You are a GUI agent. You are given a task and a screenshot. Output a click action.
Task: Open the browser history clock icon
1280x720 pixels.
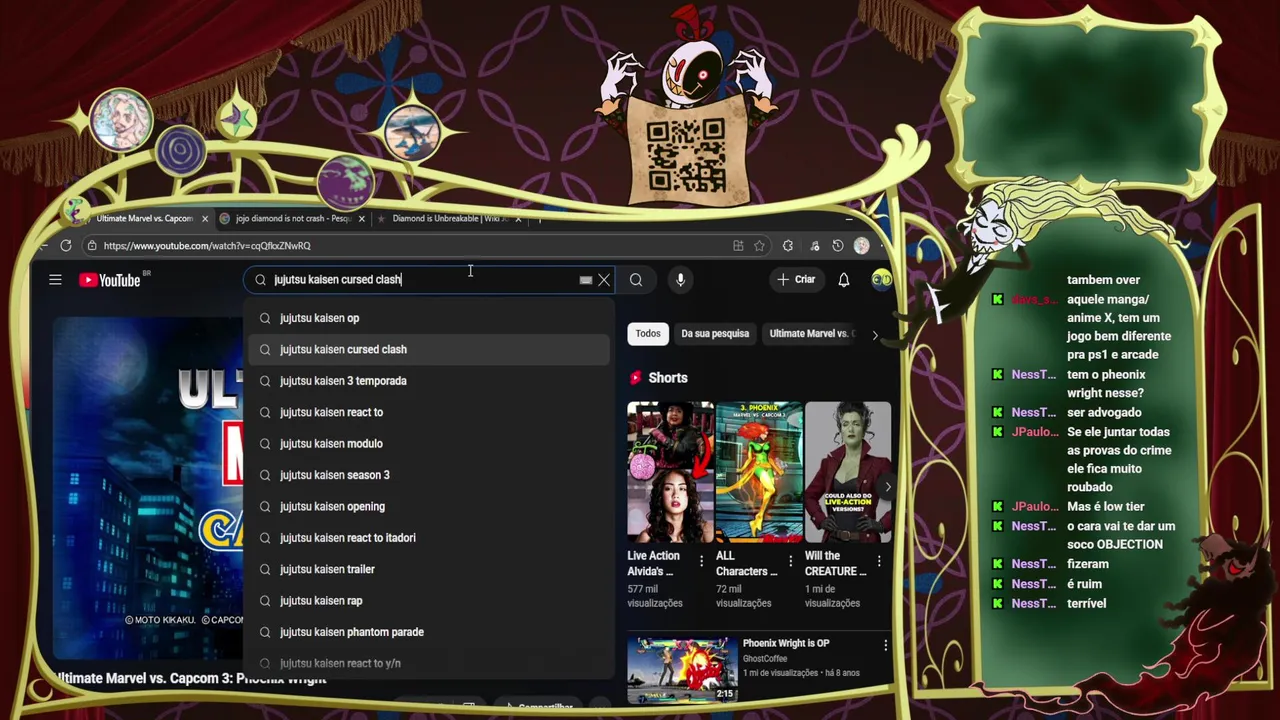click(838, 245)
